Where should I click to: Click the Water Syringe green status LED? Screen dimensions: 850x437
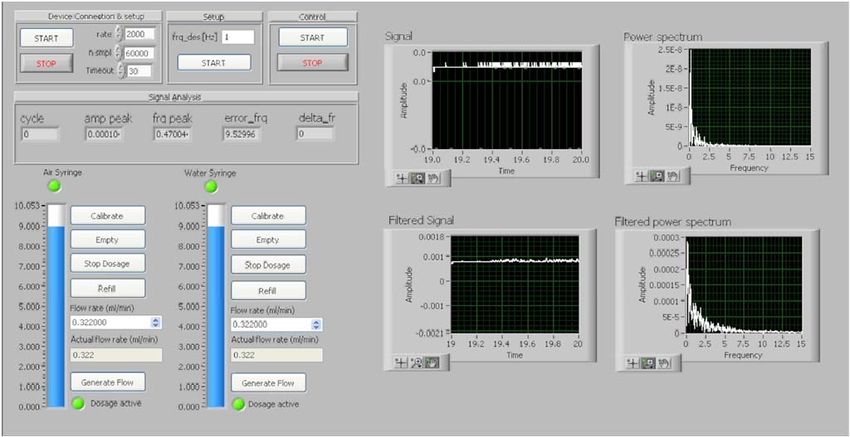tap(211, 187)
